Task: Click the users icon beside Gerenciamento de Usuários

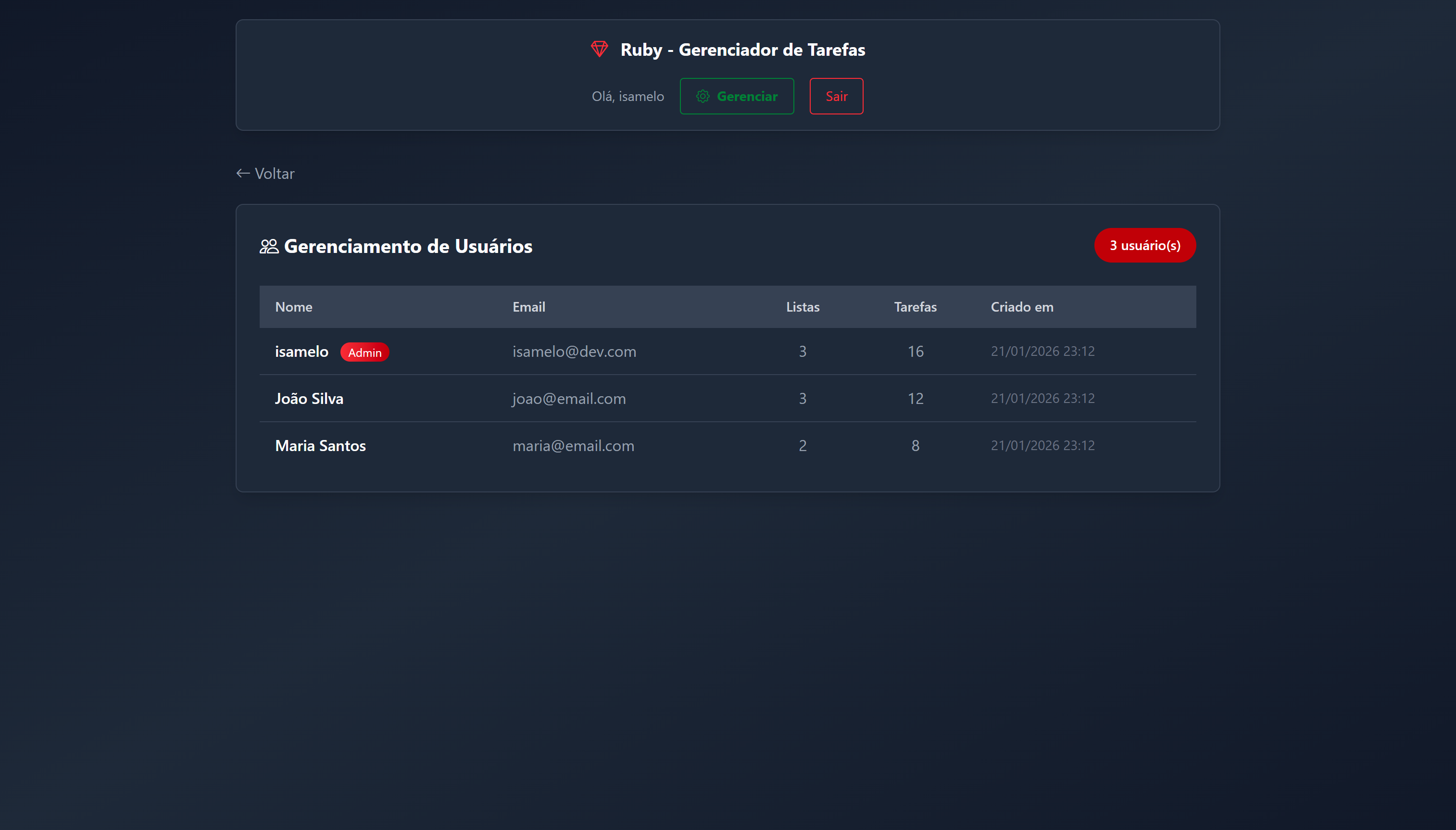Action: click(269, 246)
